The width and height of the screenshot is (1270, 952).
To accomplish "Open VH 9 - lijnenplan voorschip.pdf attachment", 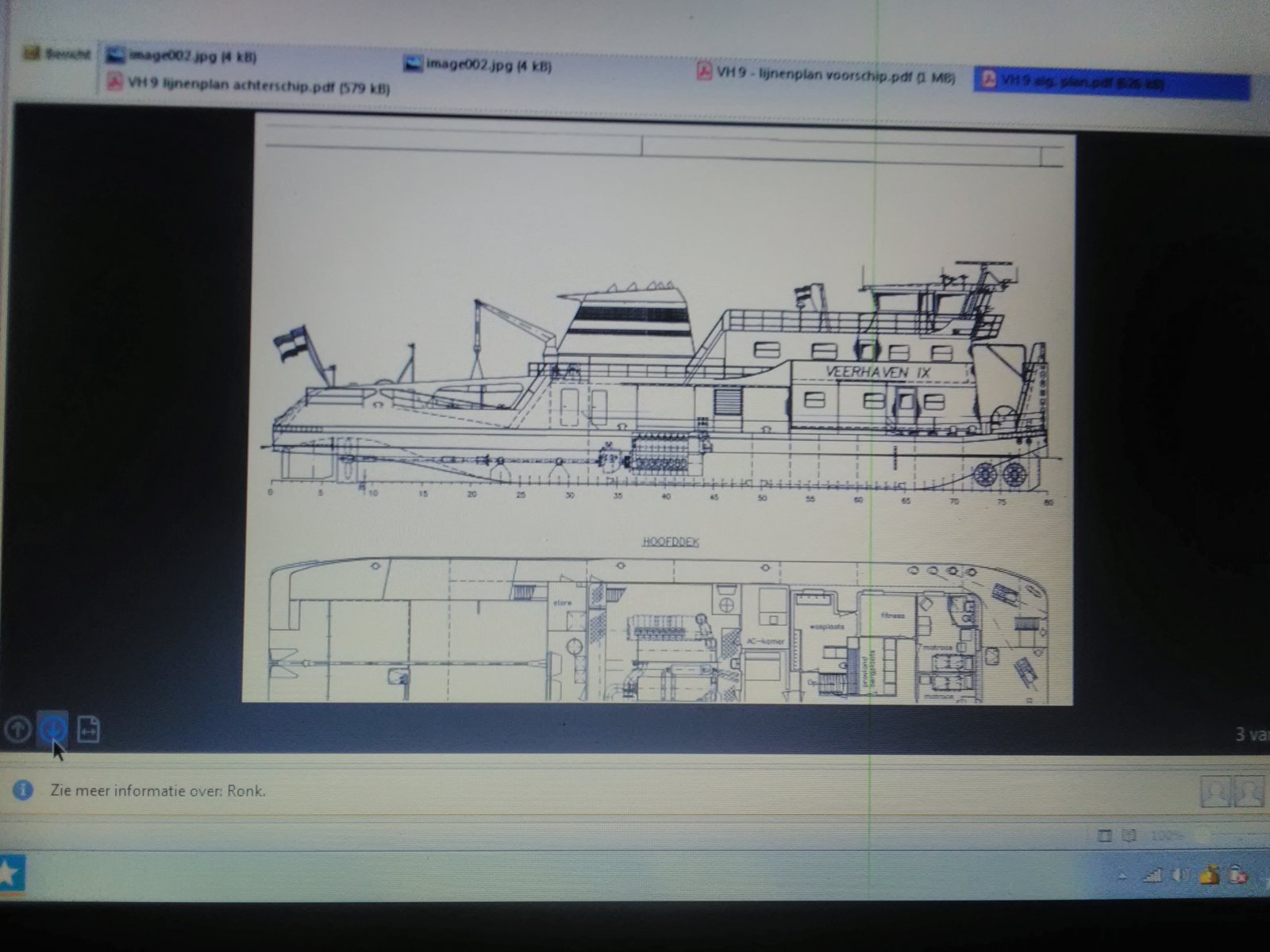I will tap(826, 75).
